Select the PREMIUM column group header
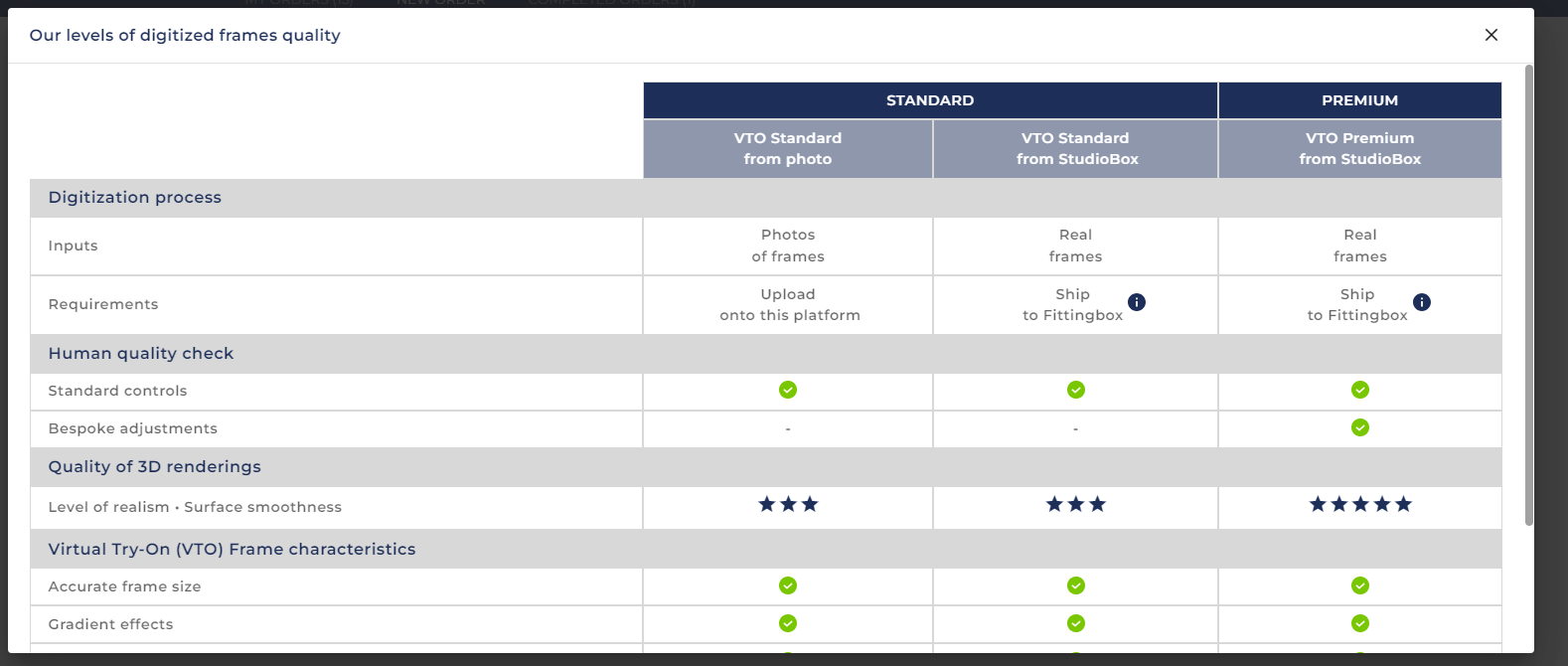The height and width of the screenshot is (666, 1568). click(1359, 100)
